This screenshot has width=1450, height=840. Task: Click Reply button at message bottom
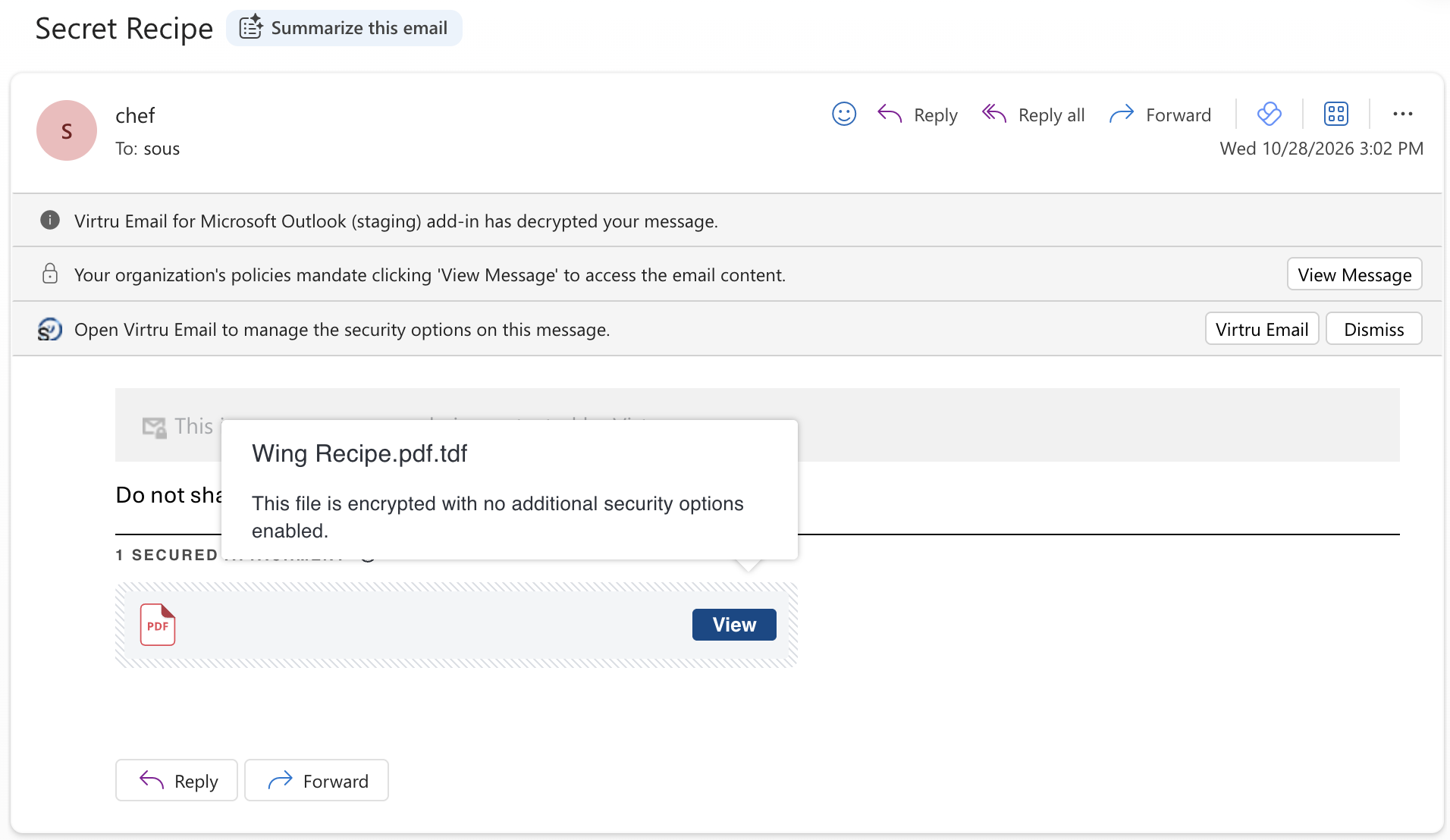pyautogui.click(x=177, y=780)
